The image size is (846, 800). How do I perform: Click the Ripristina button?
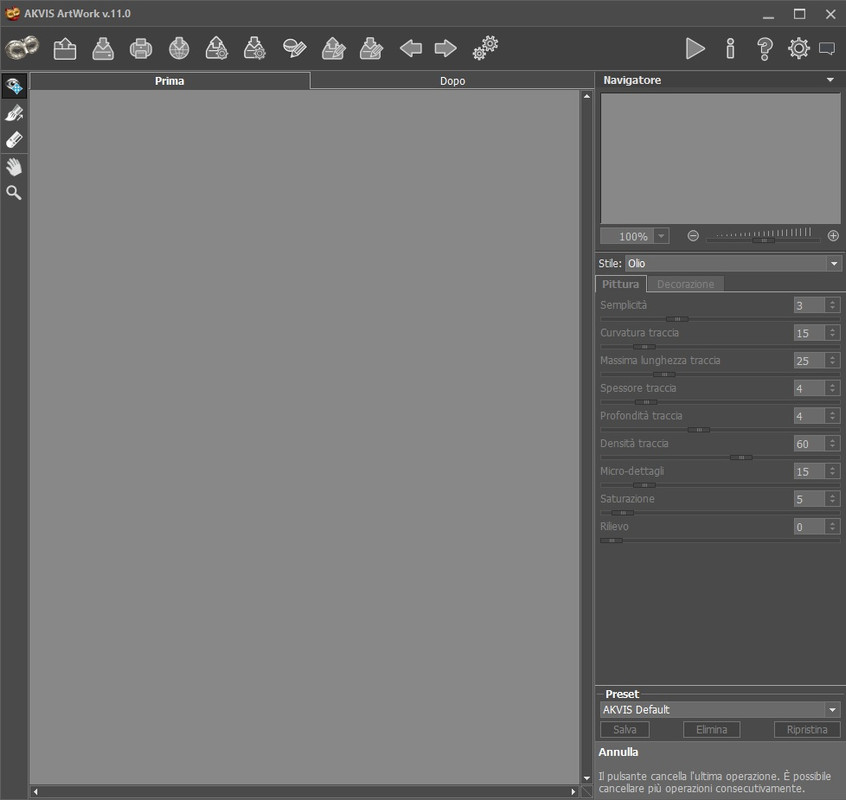(807, 729)
